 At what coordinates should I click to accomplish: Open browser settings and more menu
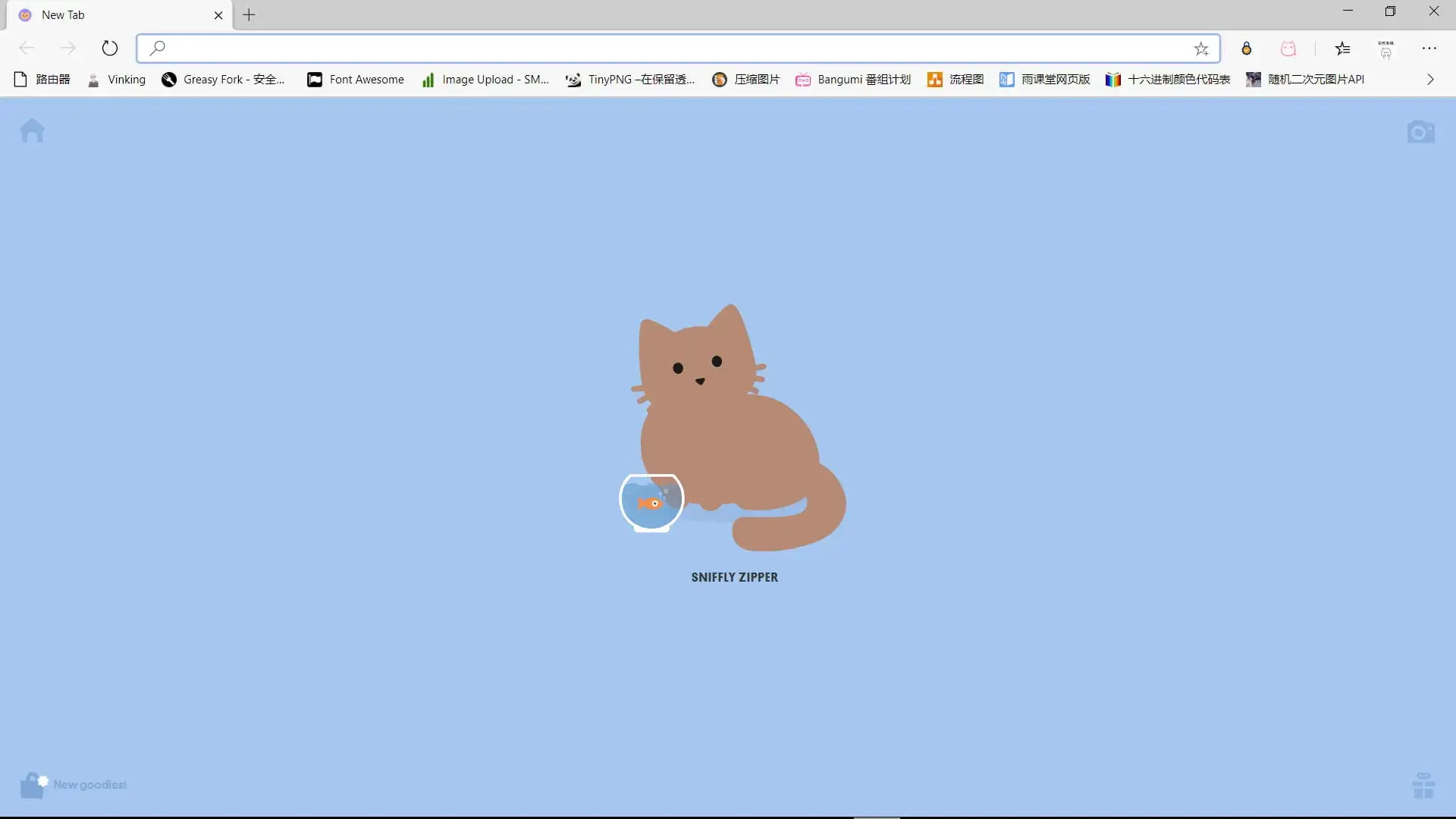(1429, 49)
